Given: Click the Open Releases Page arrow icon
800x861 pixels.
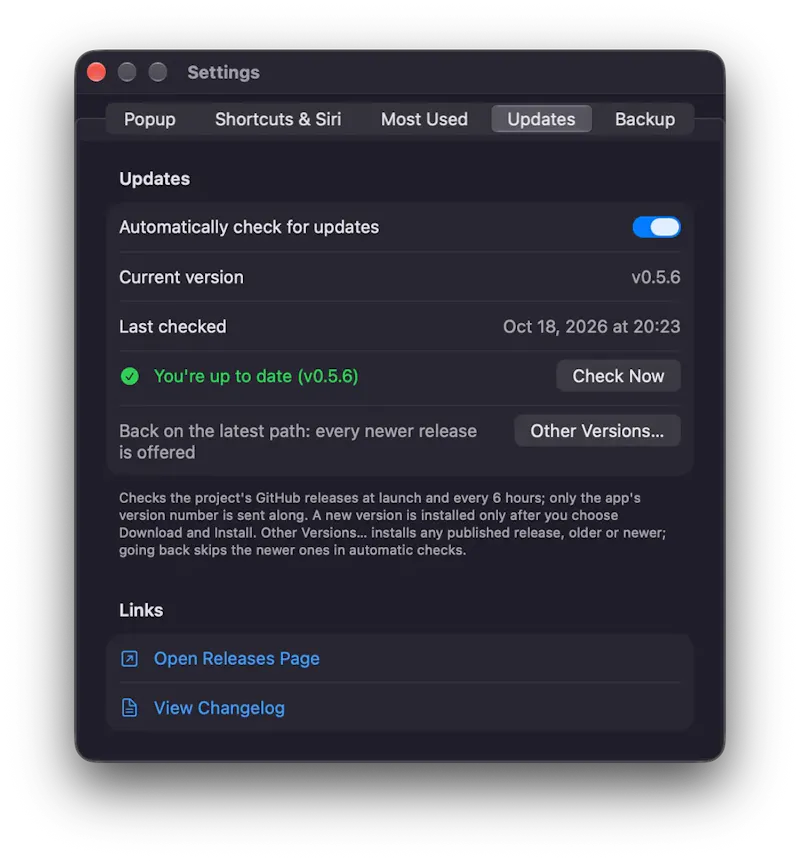Looking at the screenshot, I should coord(129,658).
